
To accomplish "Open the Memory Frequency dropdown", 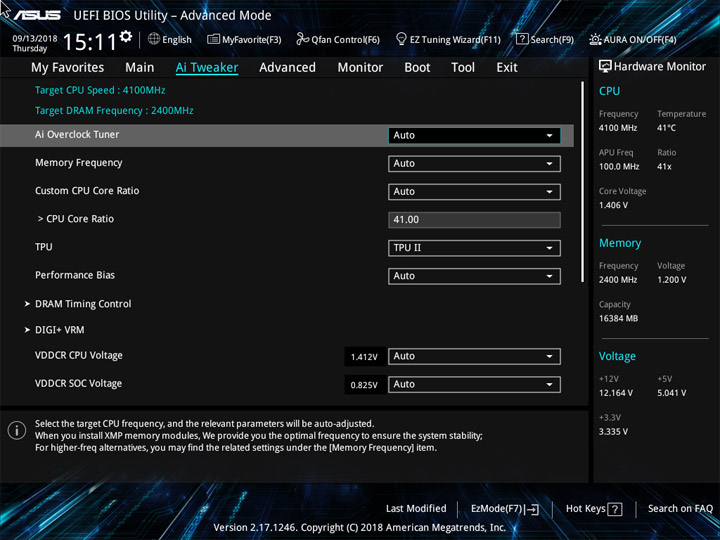I will point(474,163).
